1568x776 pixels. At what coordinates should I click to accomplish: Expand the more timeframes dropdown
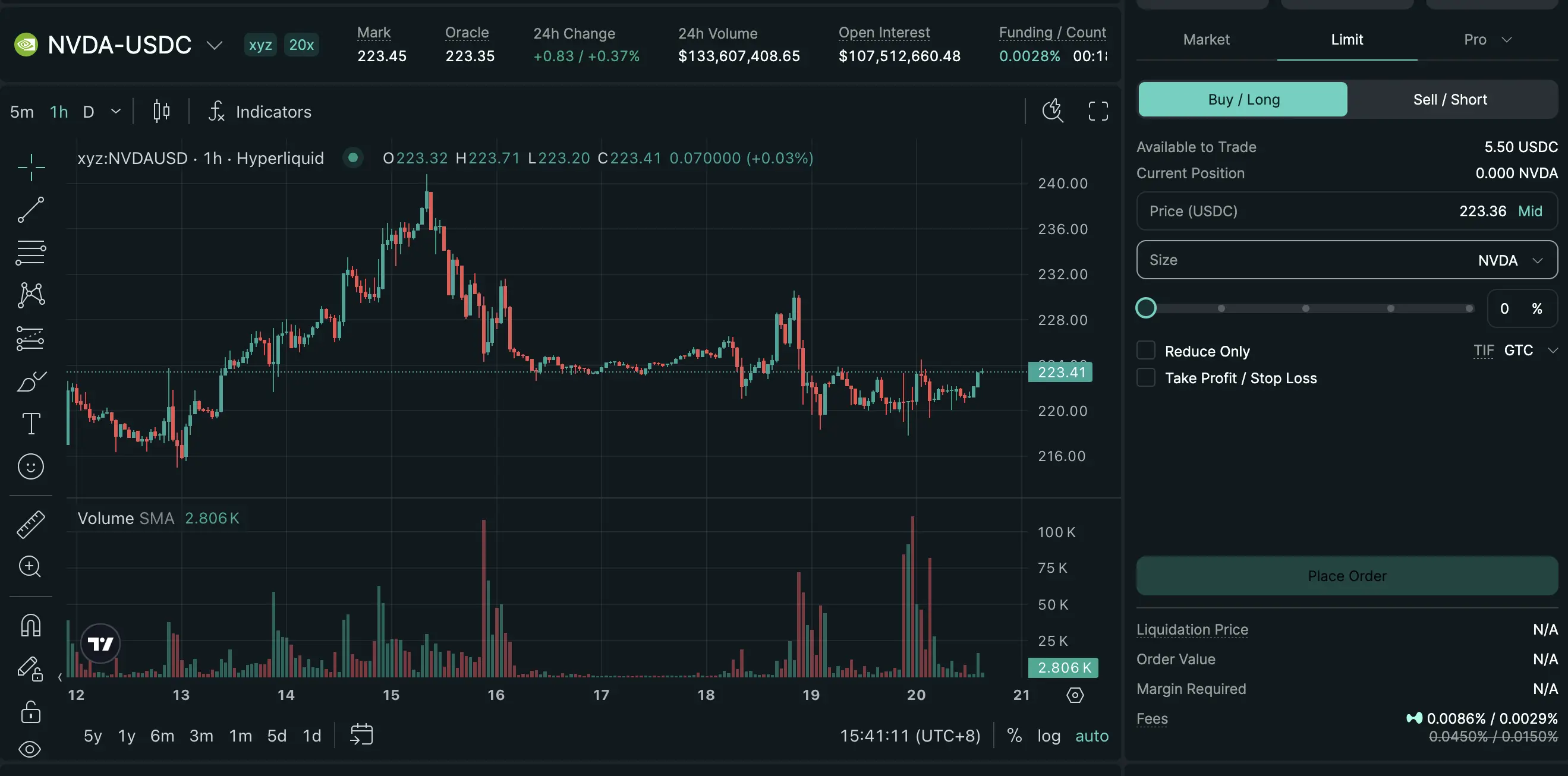pos(116,111)
